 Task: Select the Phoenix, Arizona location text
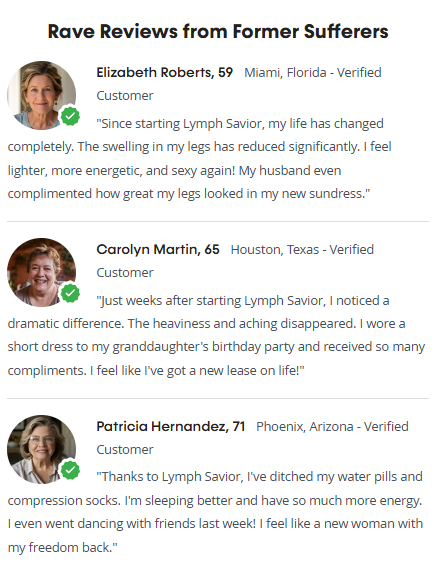tap(305, 427)
